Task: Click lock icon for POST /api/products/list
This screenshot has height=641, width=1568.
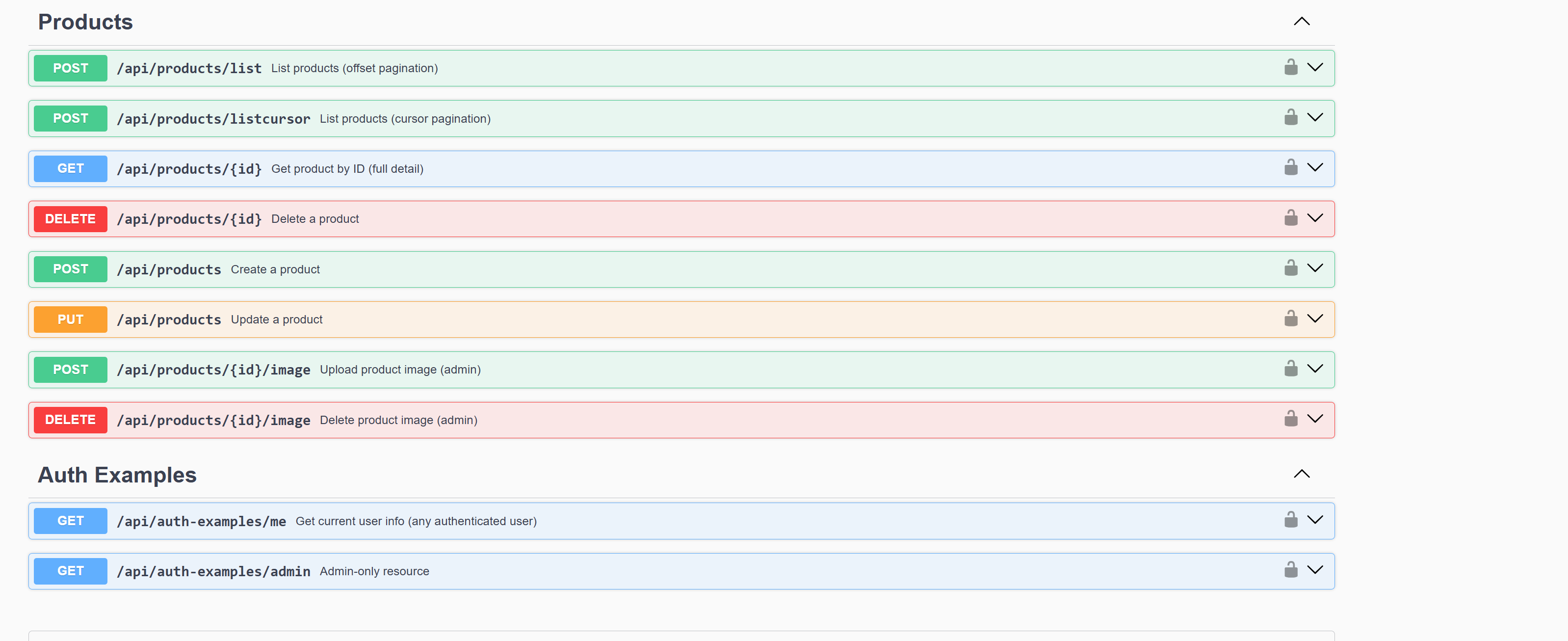Action: click(1290, 67)
